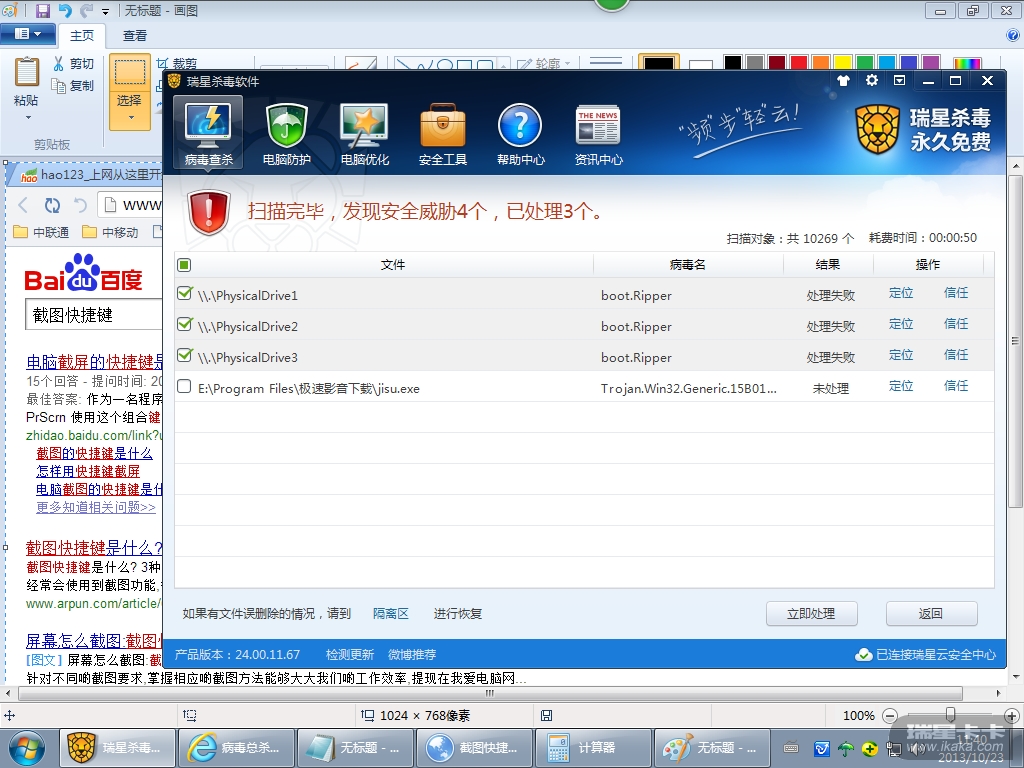The image size is (1024, 768).
Task: Click the Paint zoom out minus button
Action: coord(889,716)
